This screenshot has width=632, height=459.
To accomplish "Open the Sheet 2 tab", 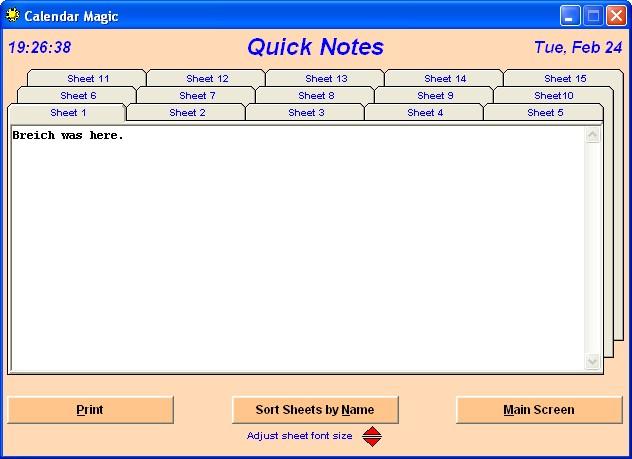I will (187, 113).
